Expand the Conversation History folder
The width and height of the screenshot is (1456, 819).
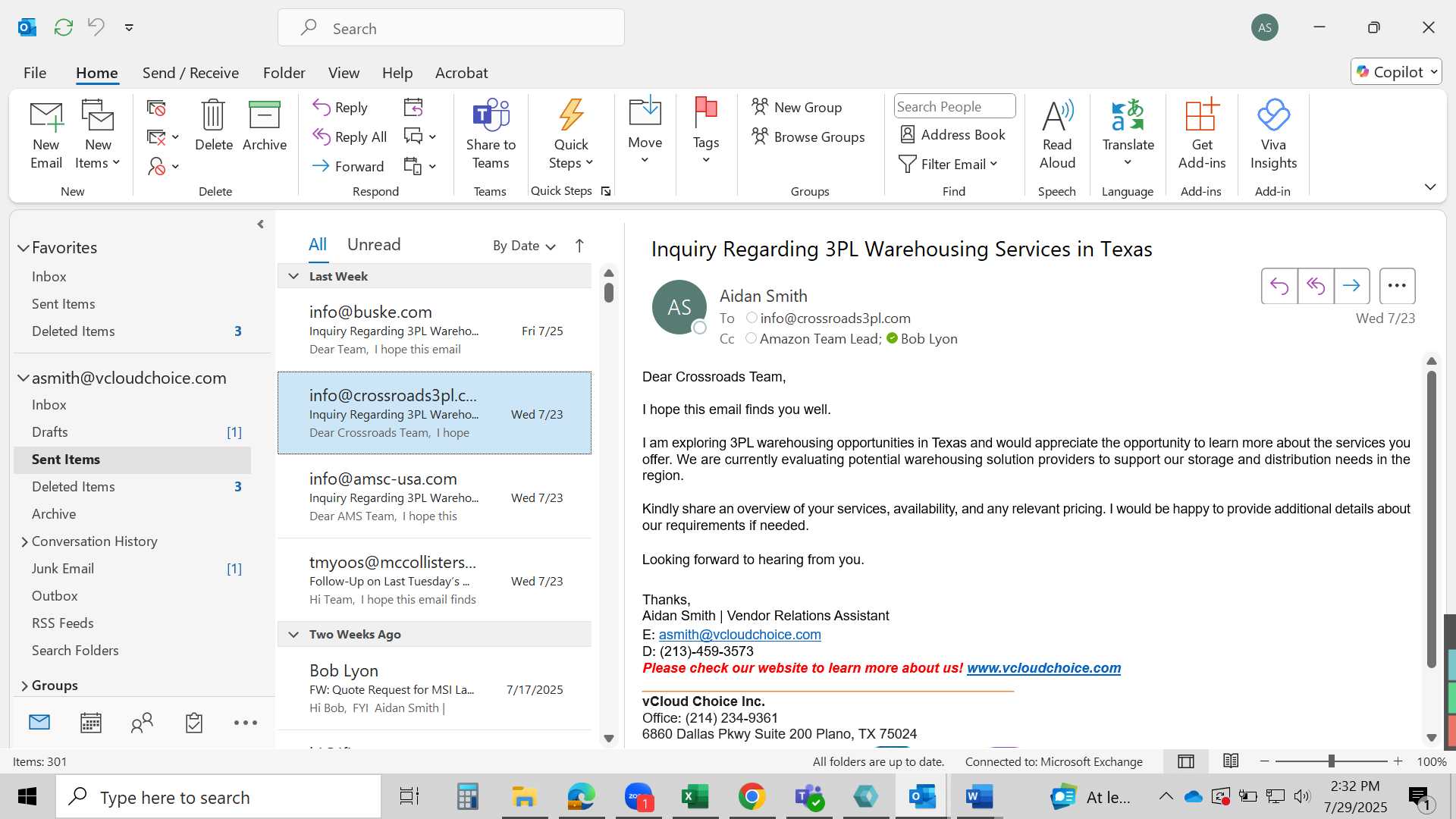tap(24, 541)
